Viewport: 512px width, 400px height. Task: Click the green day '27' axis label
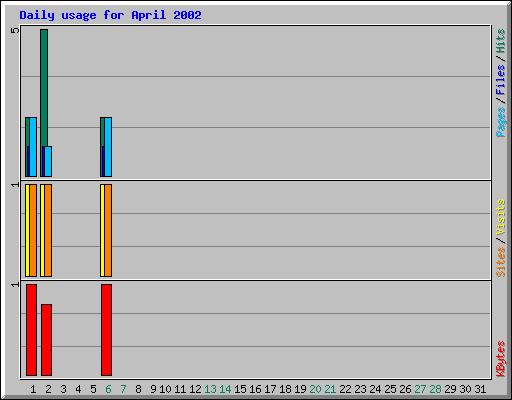(x=420, y=389)
